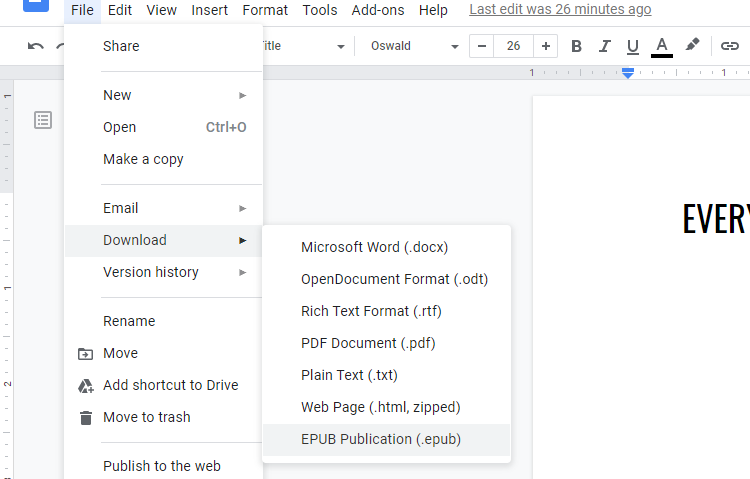
Task: Open the 'Last edit was 26 minutes ago' link
Action: (x=560, y=9)
